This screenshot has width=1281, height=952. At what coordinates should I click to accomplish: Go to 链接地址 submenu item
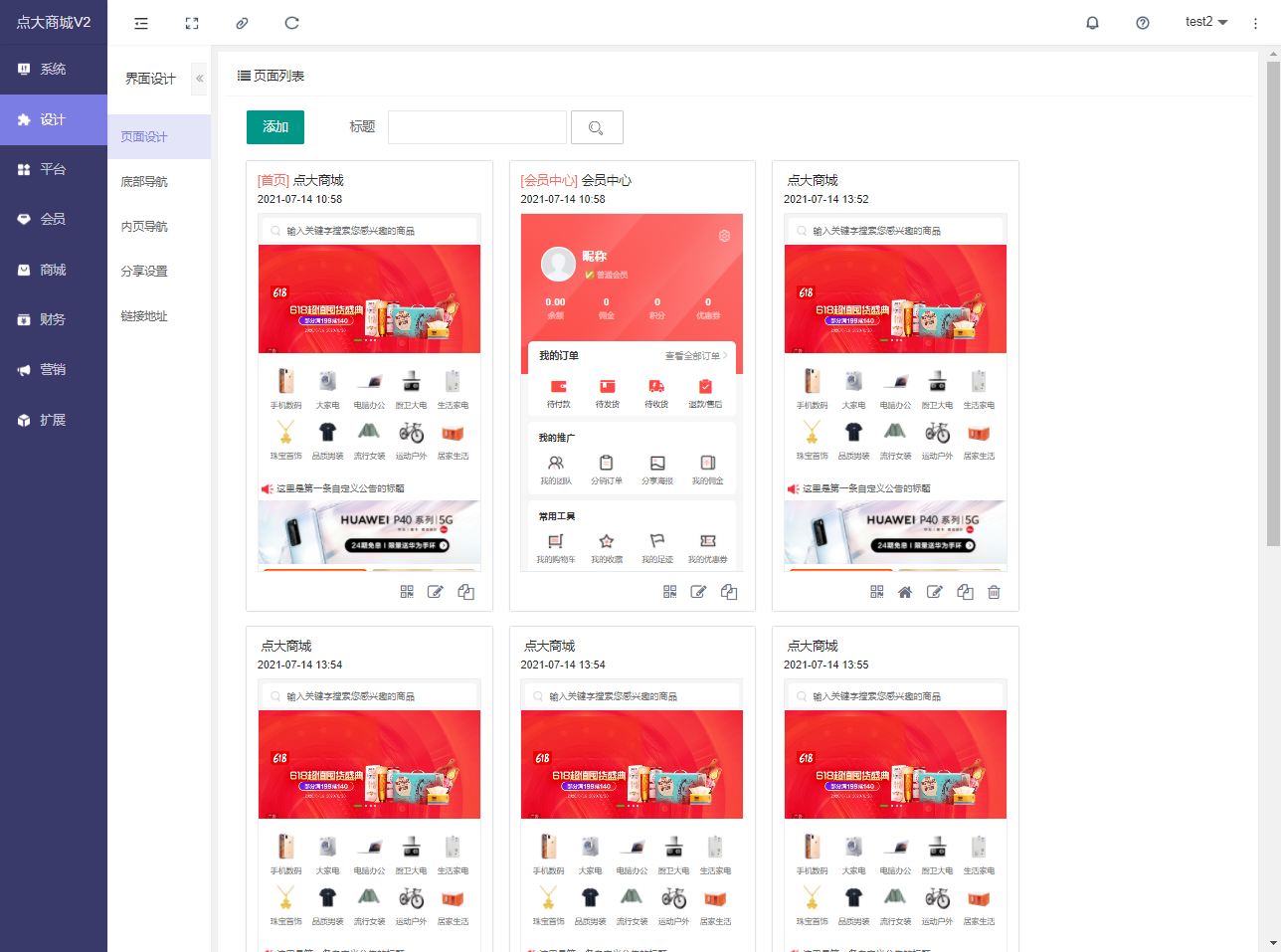(x=159, y=315)
